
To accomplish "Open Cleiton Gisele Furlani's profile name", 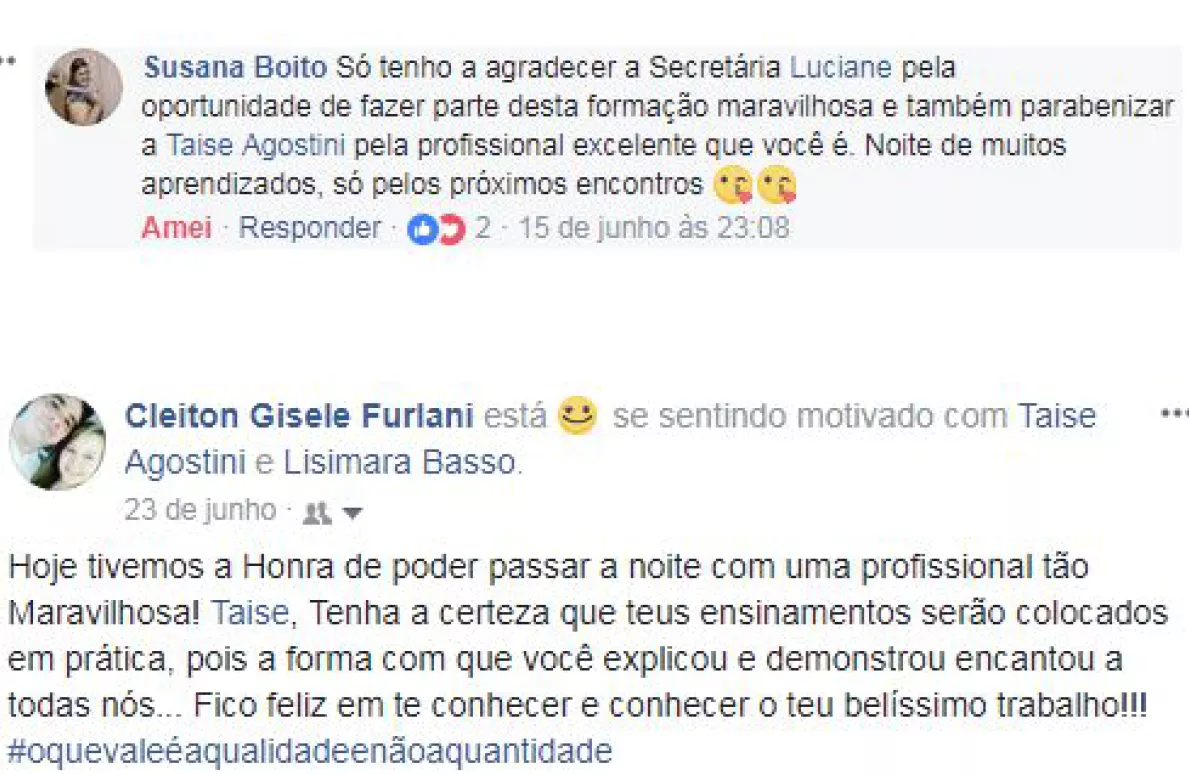I will pyautogui.click(x=298, y=415).
